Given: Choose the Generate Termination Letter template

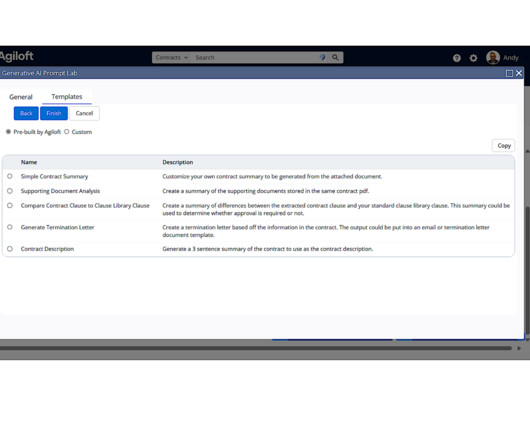Looking at the screenshot, I should point(10,227).
